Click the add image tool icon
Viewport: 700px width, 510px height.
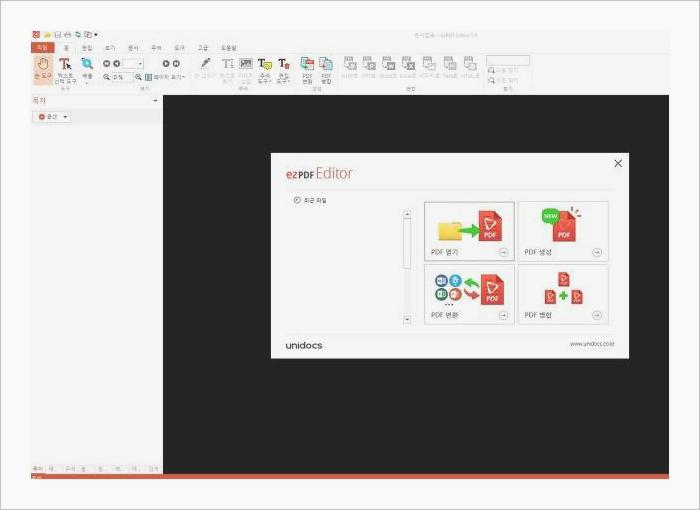[x=246, y=63]
